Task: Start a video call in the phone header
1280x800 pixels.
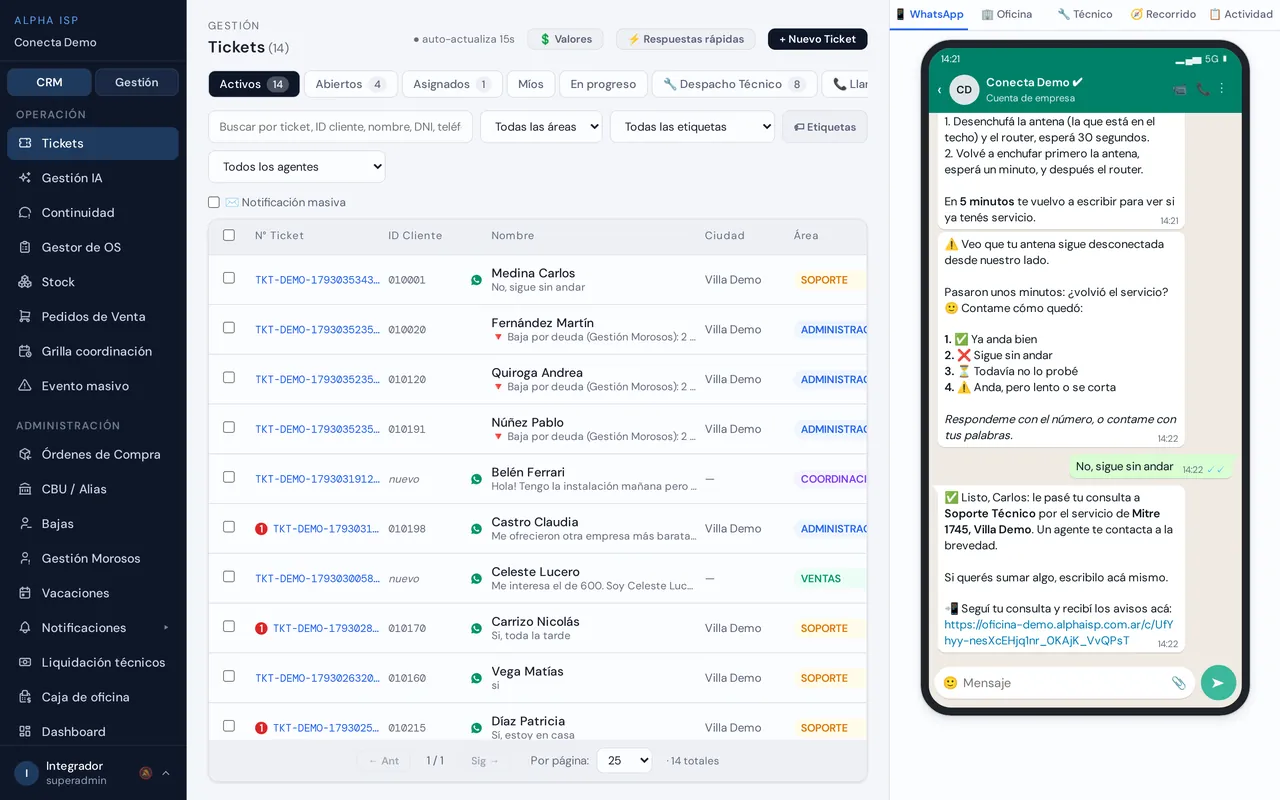Action: pos(1179,89)
